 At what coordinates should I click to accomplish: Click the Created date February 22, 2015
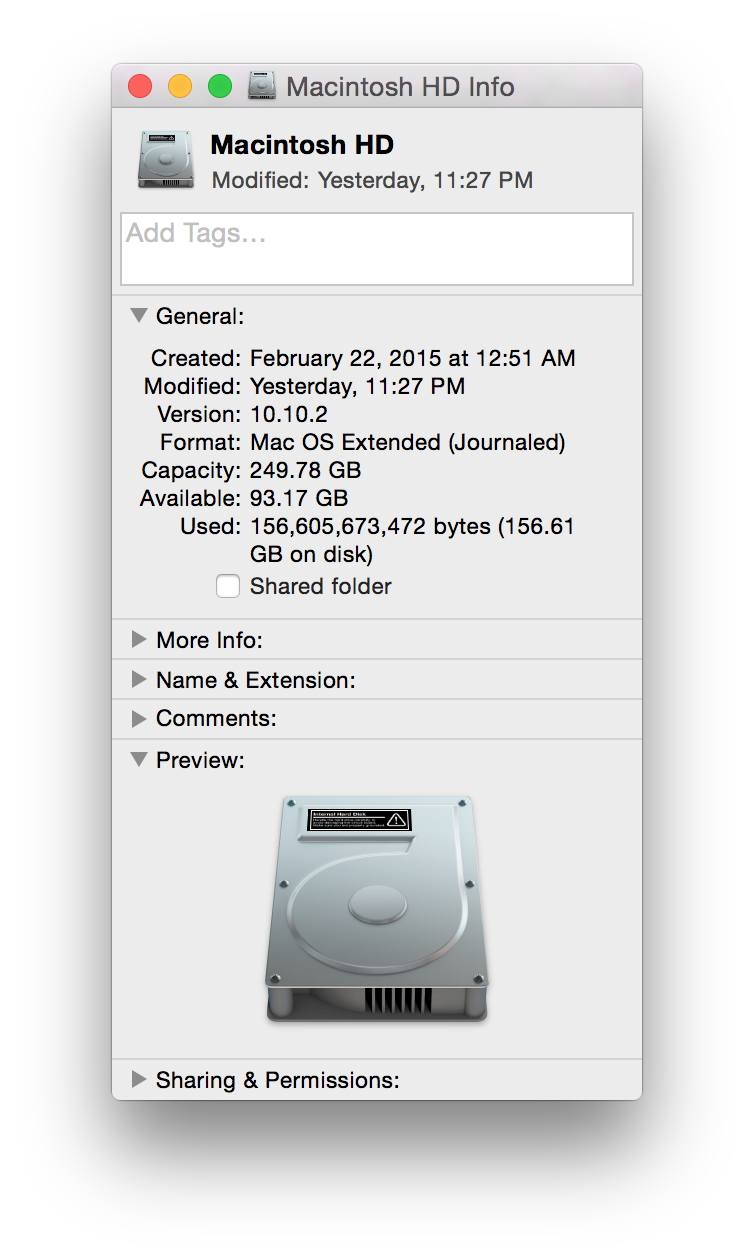(412, 358)
